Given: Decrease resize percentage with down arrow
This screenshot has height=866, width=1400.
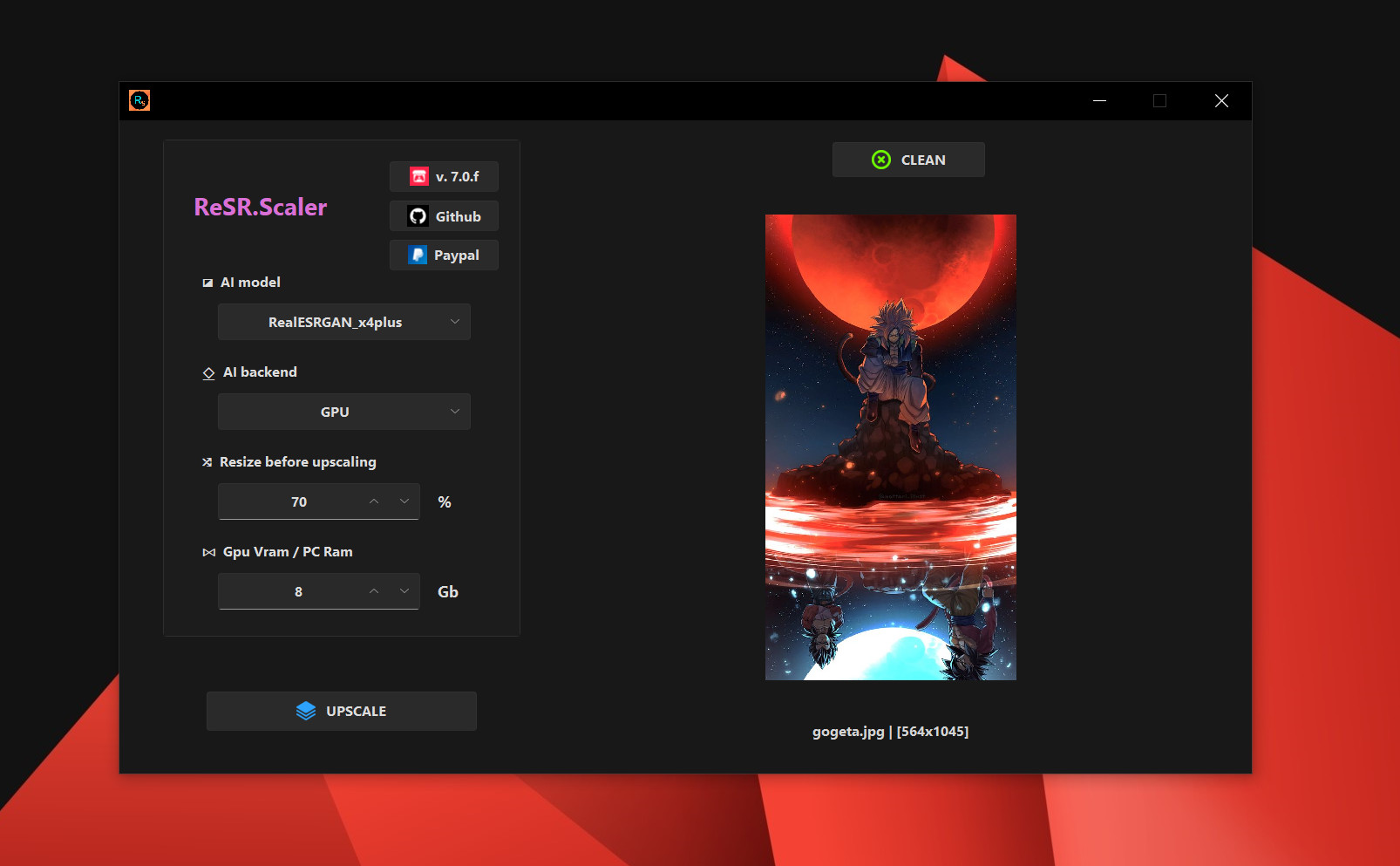Looking at the screenshot, I should (404, 501).
